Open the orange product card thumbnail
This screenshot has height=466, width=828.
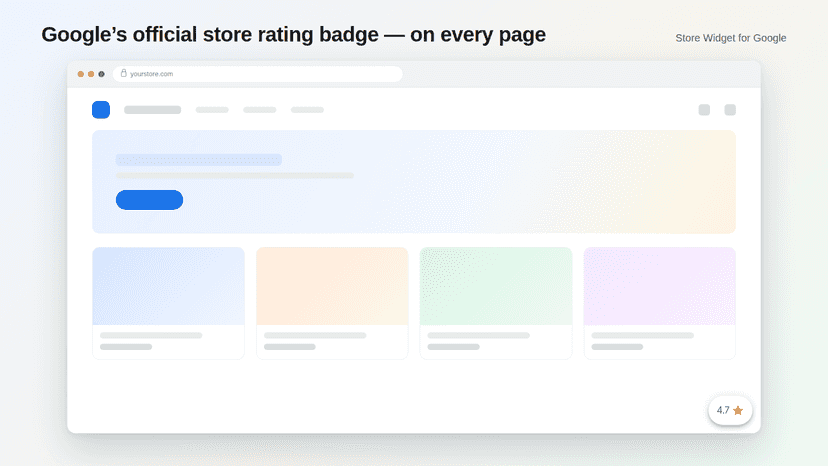coord(332,286)
